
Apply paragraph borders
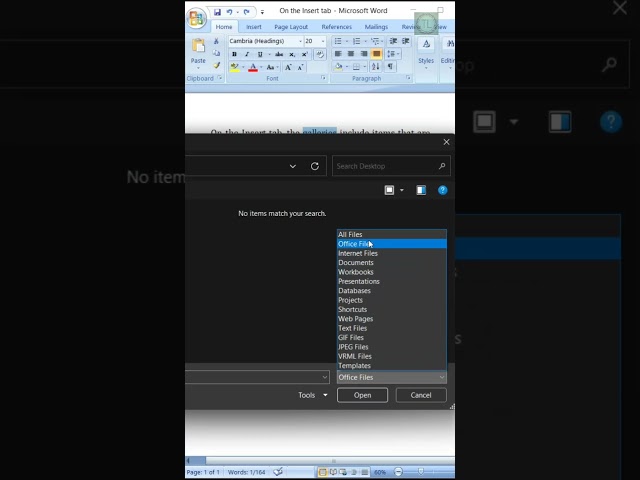[357, 67]
